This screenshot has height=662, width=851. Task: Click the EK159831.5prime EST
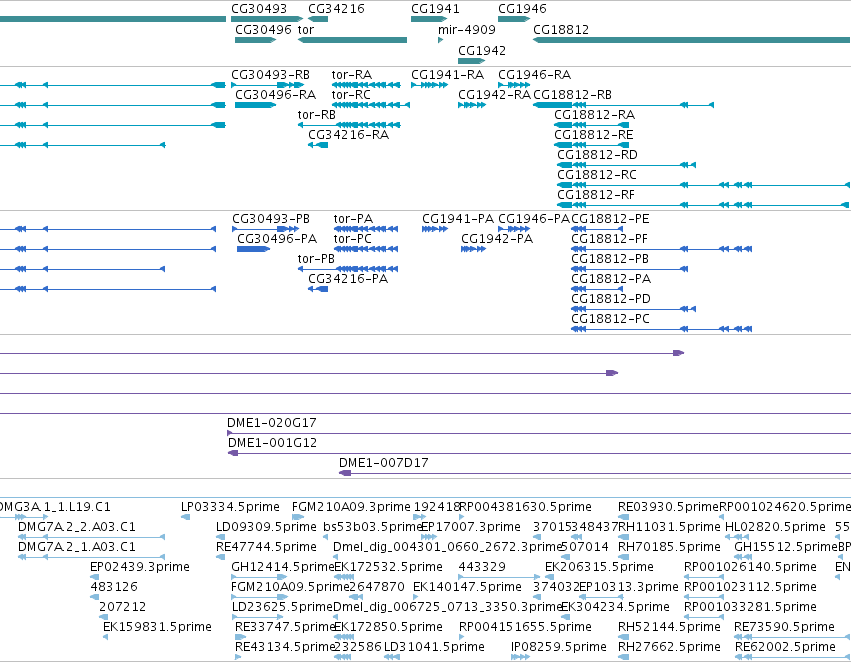click(105, 637)
